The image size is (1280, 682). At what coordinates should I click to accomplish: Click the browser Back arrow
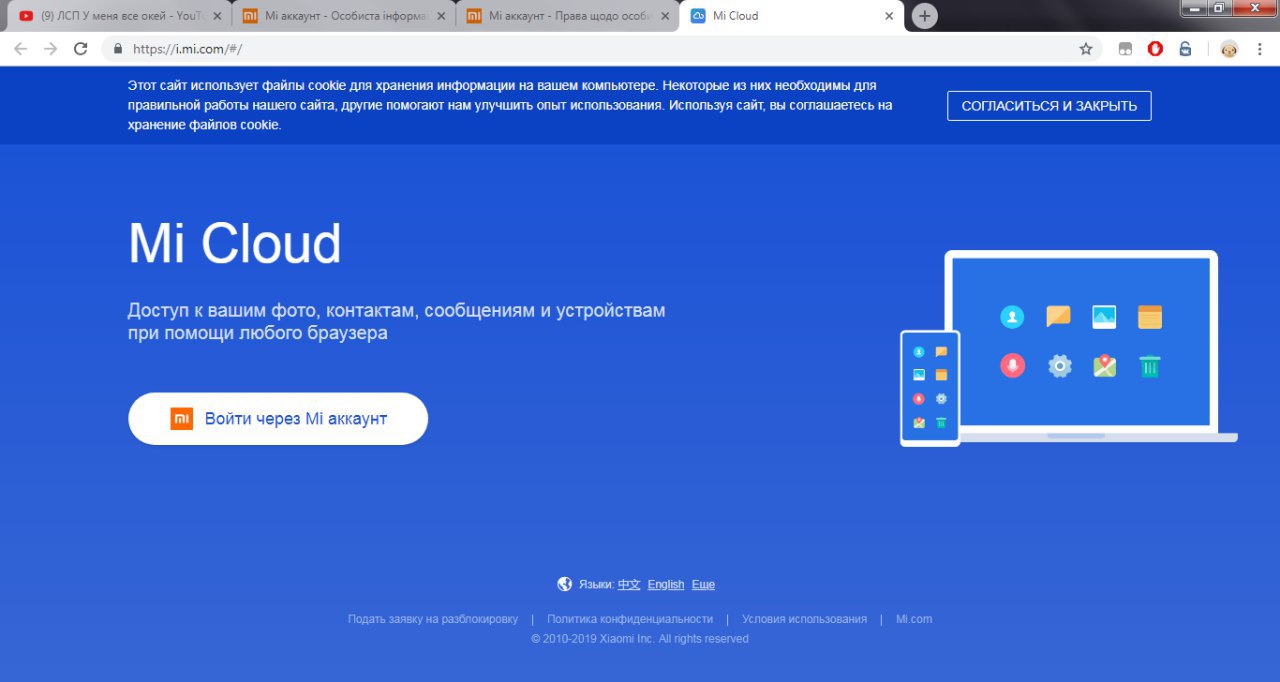21,48
